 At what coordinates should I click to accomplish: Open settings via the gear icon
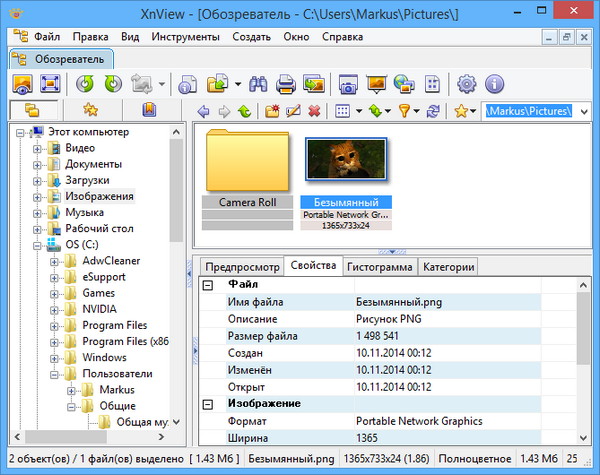[466, 84]
